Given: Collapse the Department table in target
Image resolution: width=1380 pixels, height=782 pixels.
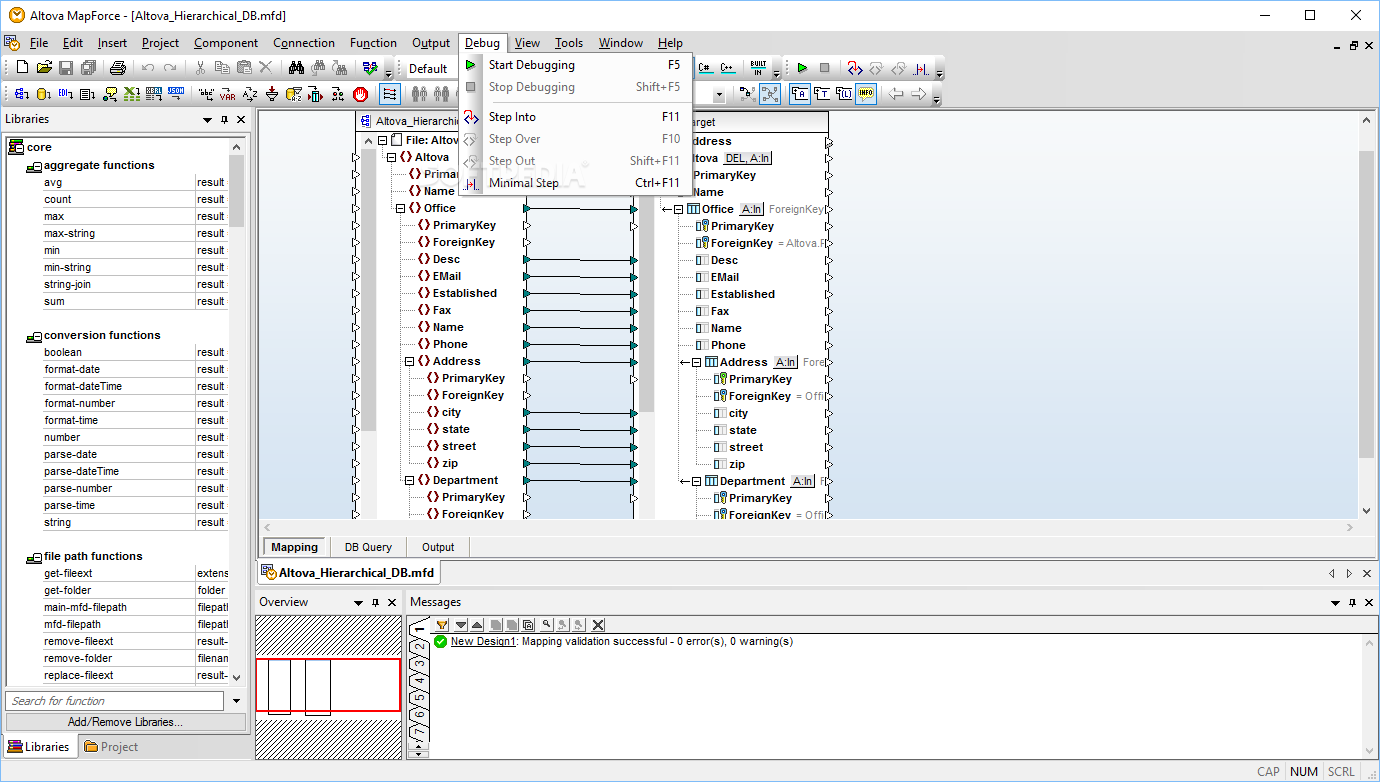Looking at the screenshot, I should pos(696,481).
